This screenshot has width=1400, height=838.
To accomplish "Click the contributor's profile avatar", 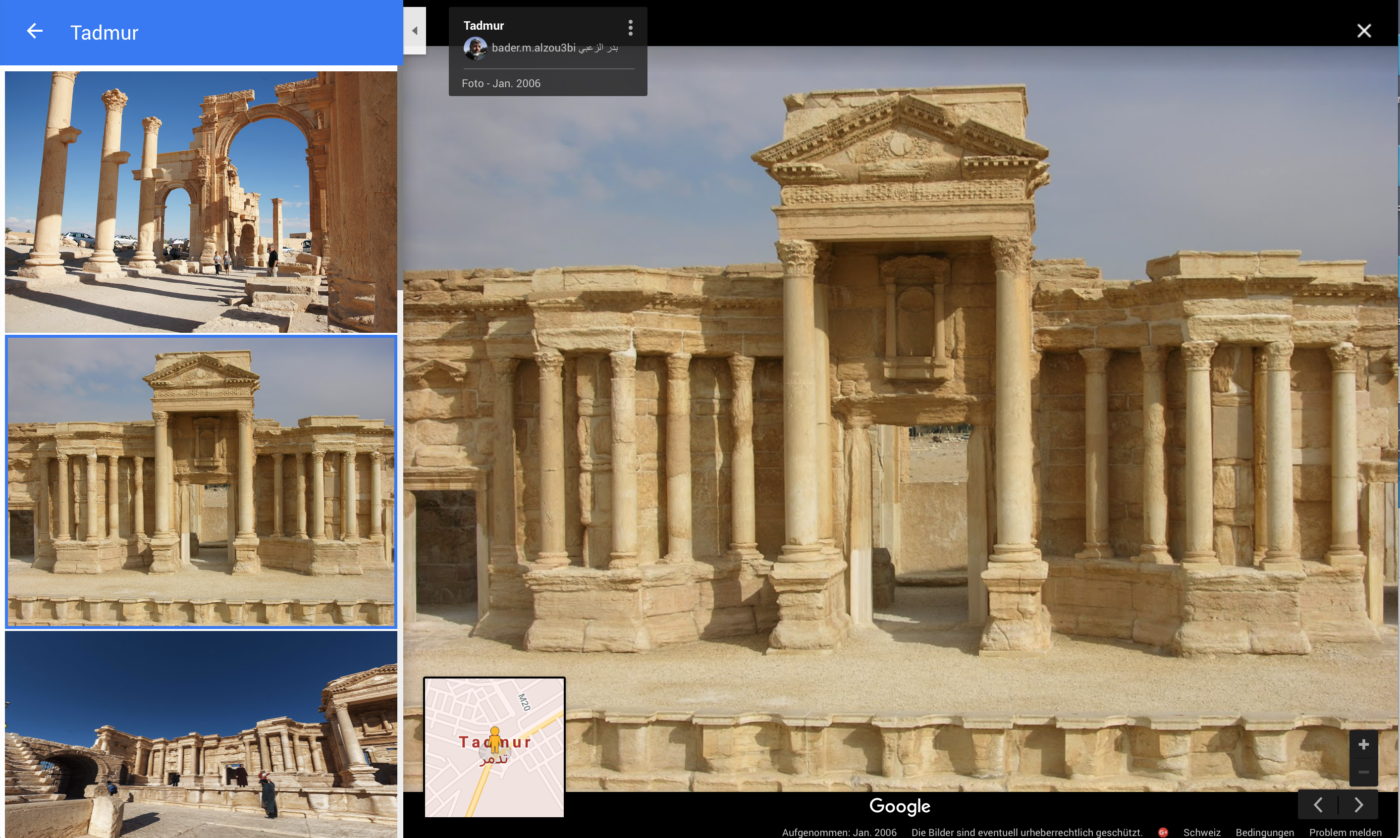I will [x=475, y=48].
